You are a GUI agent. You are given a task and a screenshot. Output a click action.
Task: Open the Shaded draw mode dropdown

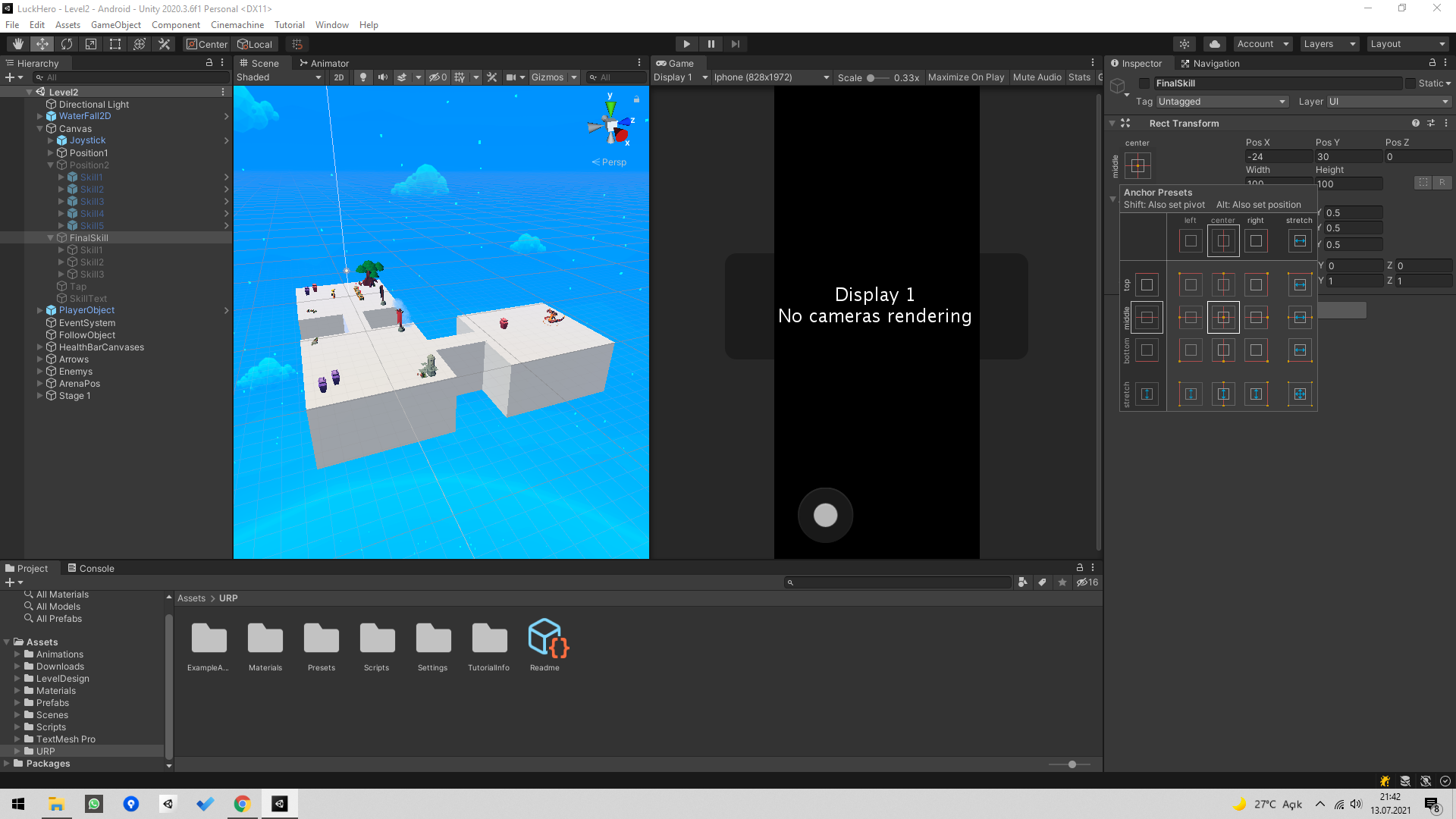click(278, 77)
